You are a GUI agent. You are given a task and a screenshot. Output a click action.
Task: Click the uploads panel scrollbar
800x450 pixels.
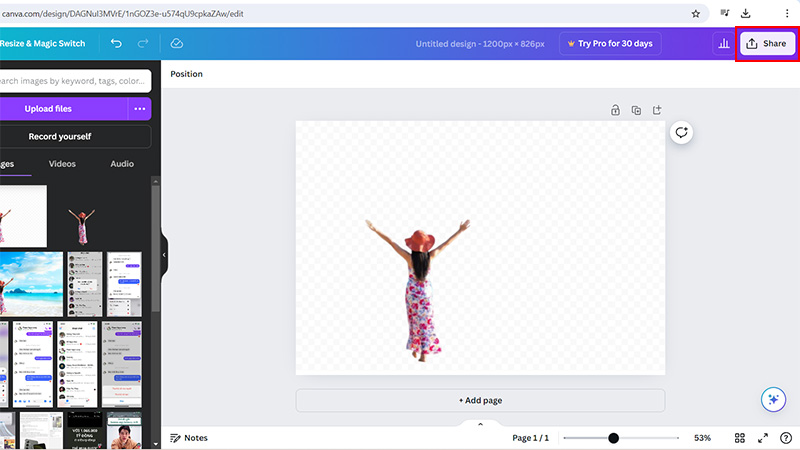[156, 248]
